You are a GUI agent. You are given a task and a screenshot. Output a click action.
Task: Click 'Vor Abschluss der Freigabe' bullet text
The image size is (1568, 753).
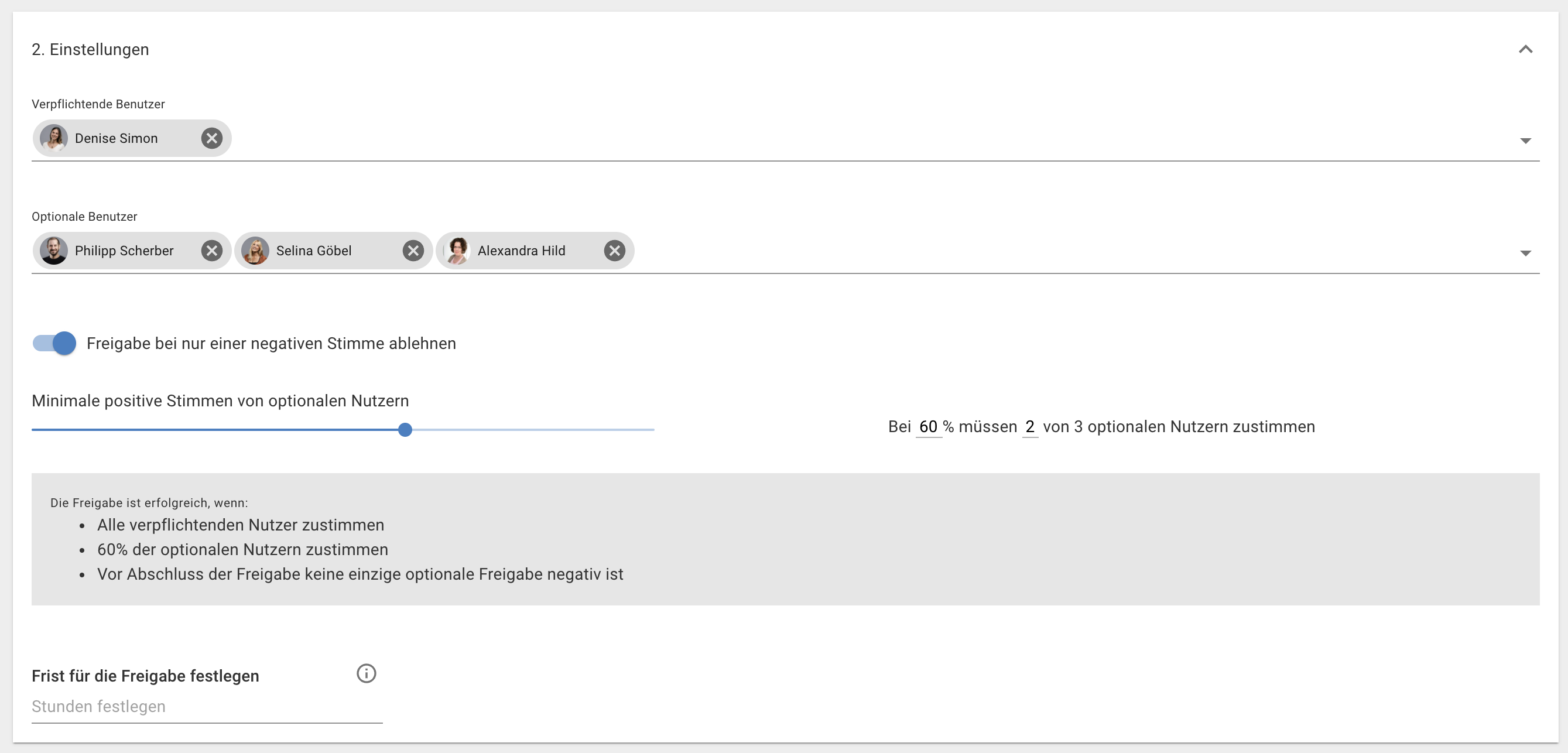(x=360, y=574)
